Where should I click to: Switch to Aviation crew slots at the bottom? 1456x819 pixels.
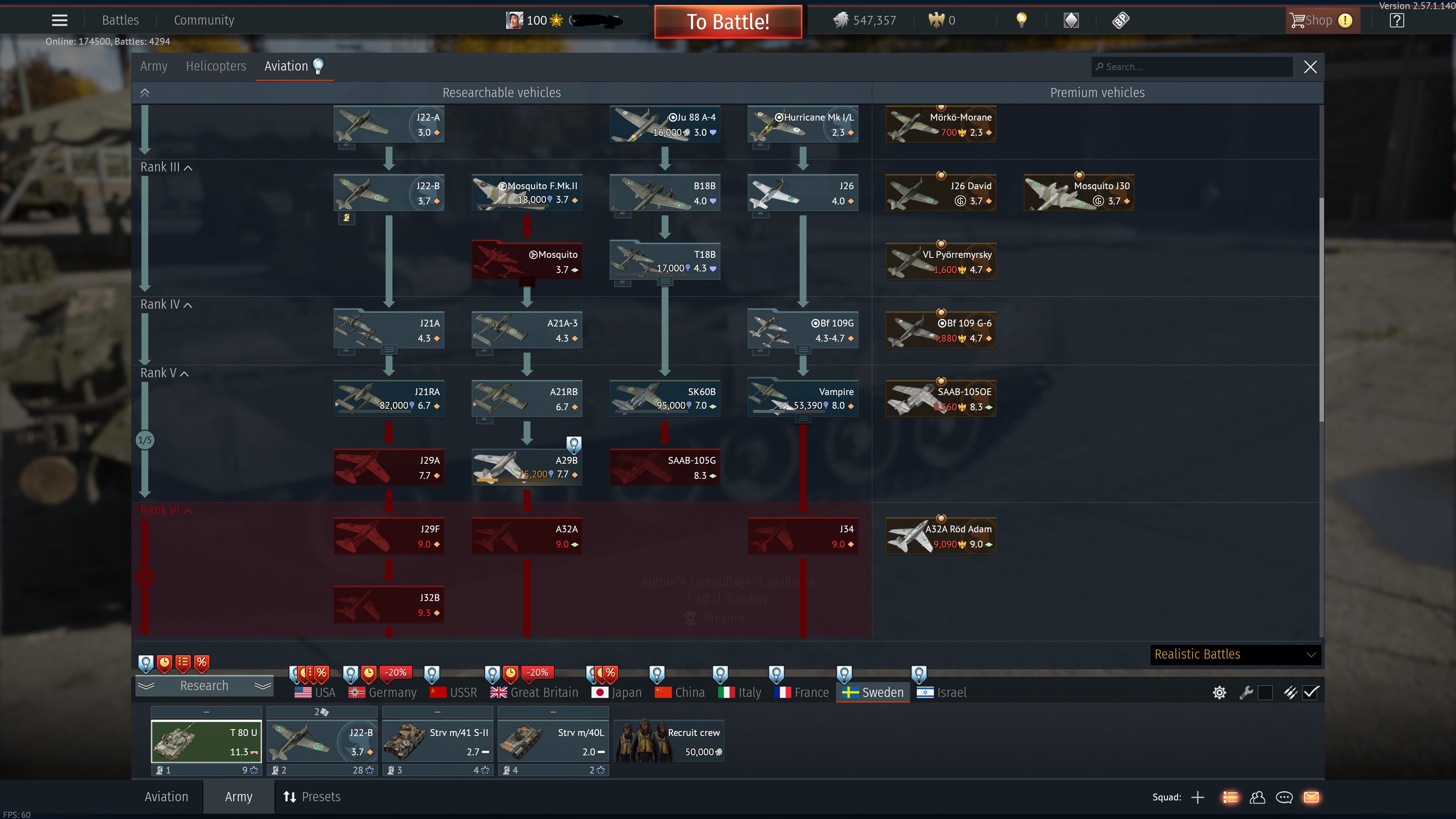click(166, 797)
